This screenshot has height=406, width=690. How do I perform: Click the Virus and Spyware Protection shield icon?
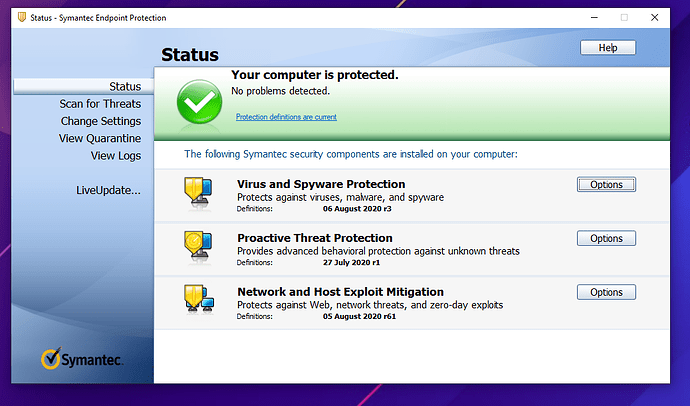click(x=196, y=192)
